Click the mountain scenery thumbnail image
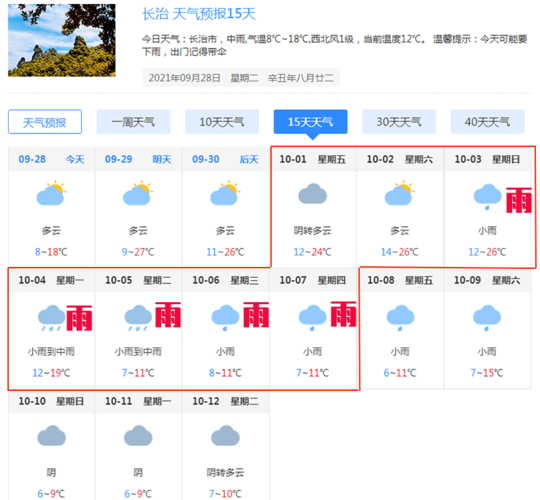The height and width of the screenshot is (500, 540). pyautogui.click(x=62, y=40)
